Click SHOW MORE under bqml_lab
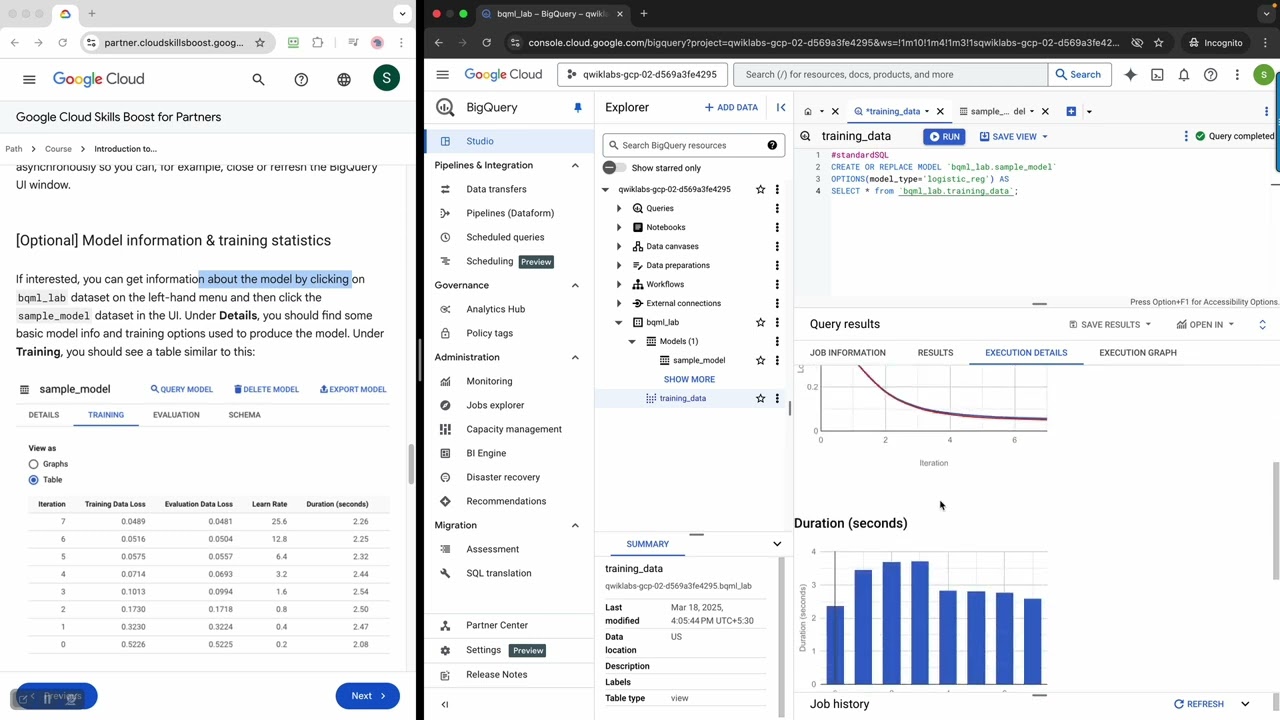Image resolution: width=1280 pixels, height=720 pixels. 689,379
